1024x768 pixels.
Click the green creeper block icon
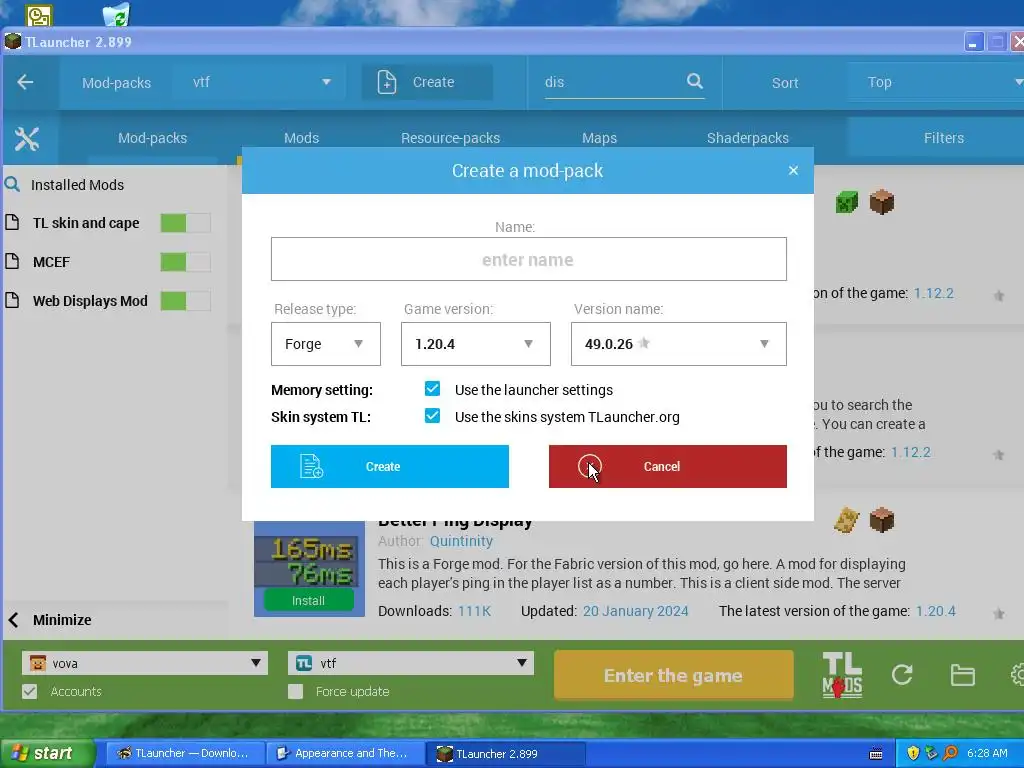tap(846, 202)
